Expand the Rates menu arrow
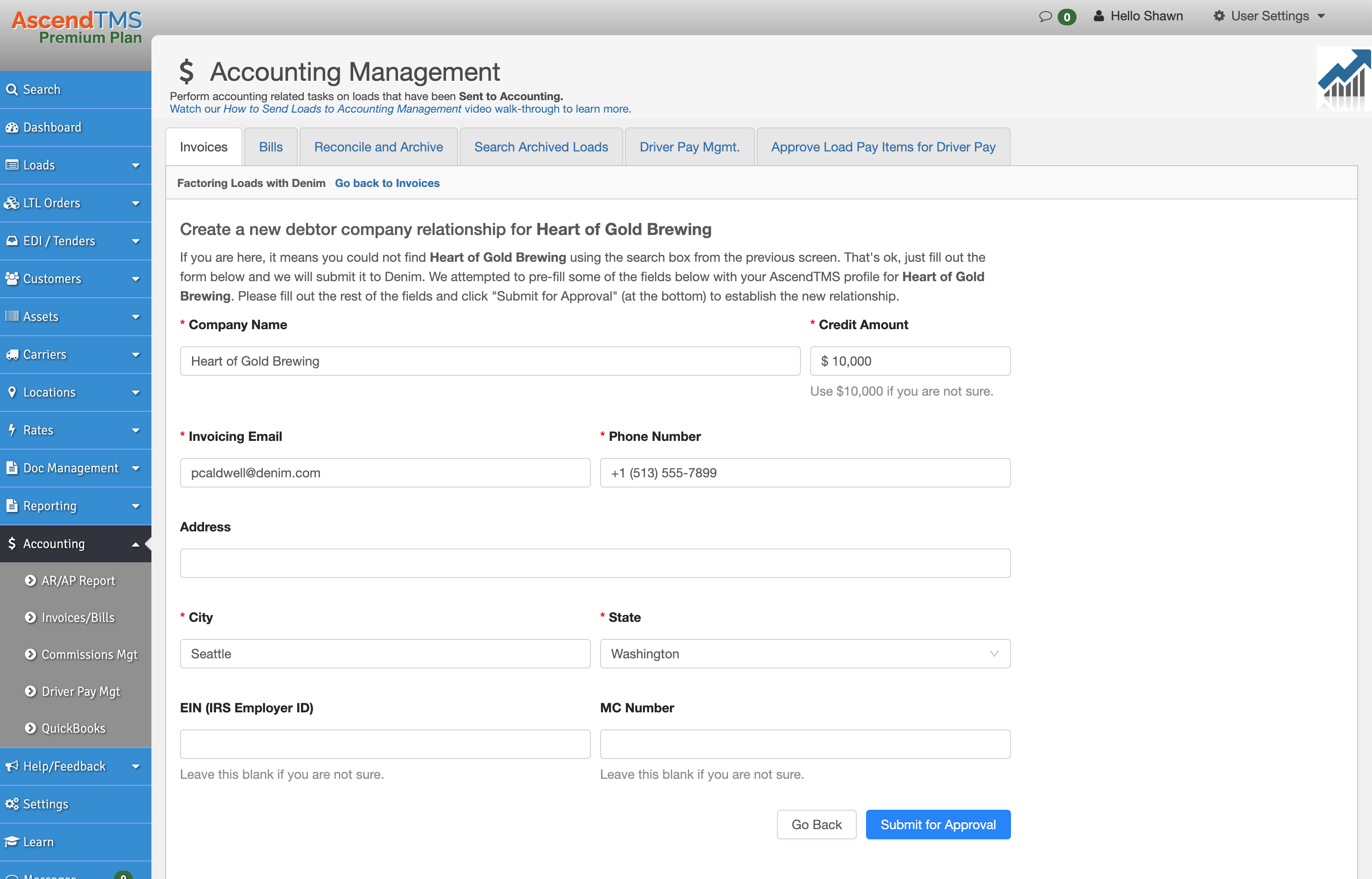Screen dimensions: 1372x879 coord(136,430)
